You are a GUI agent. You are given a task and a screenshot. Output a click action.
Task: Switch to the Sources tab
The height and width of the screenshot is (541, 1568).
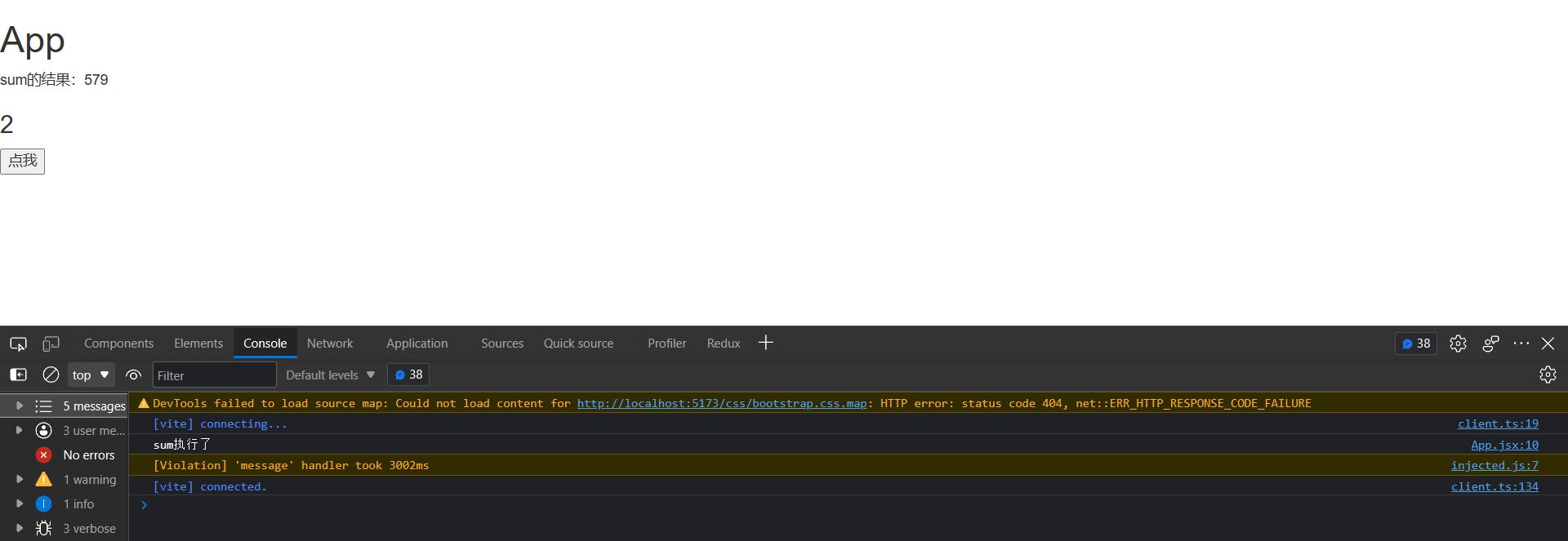(501, 344)
